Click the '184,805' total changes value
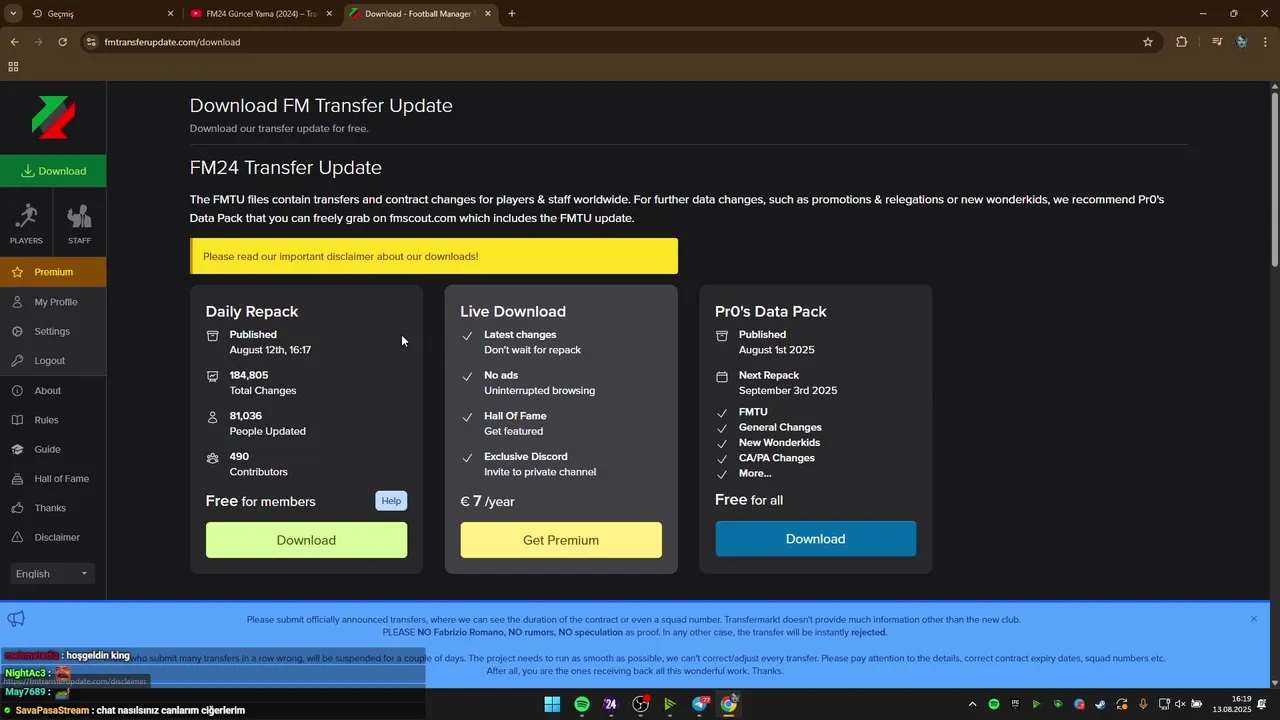Screen dimensions: 1280x720 tap(249, 376)
